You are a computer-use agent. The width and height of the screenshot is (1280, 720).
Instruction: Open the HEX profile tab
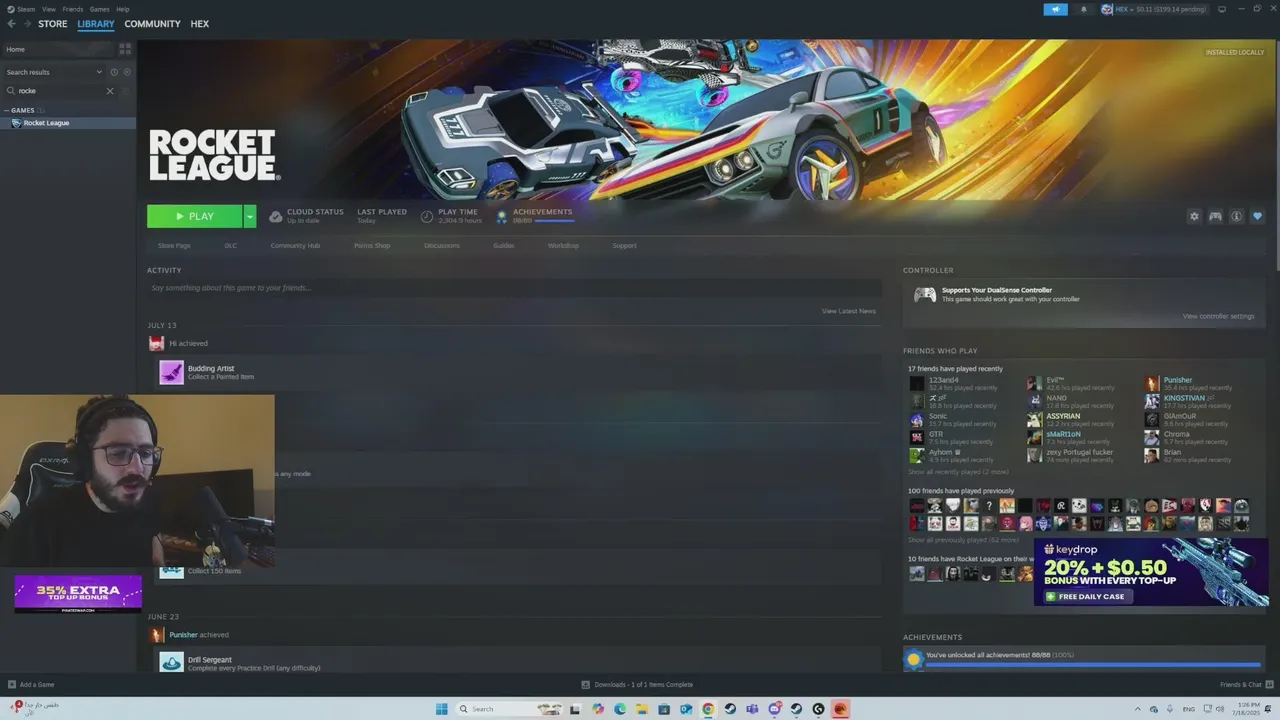tap(200, 24)
